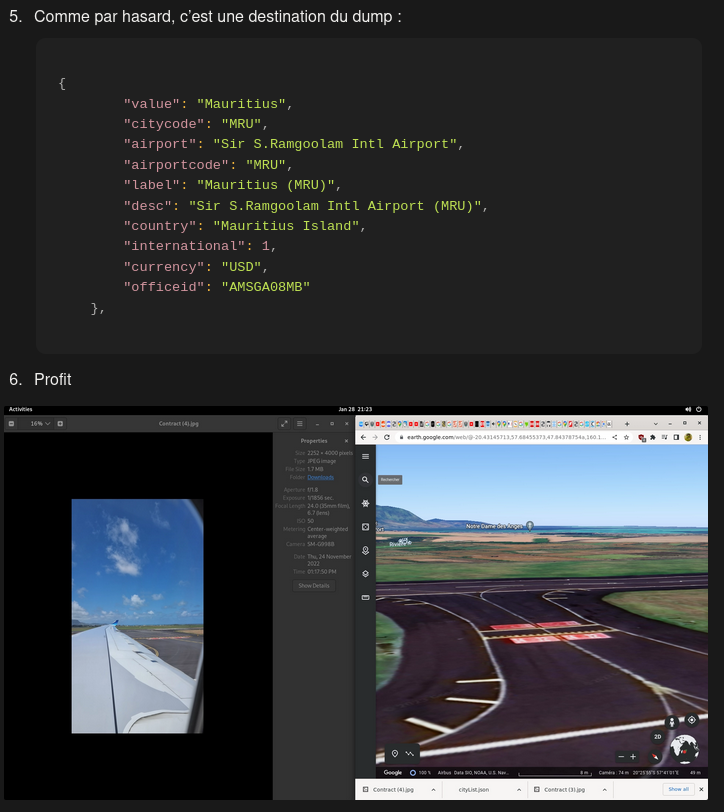Zoom out image with minus button
This screenshot has height=812, width=724.
click(x=11, y=424)
